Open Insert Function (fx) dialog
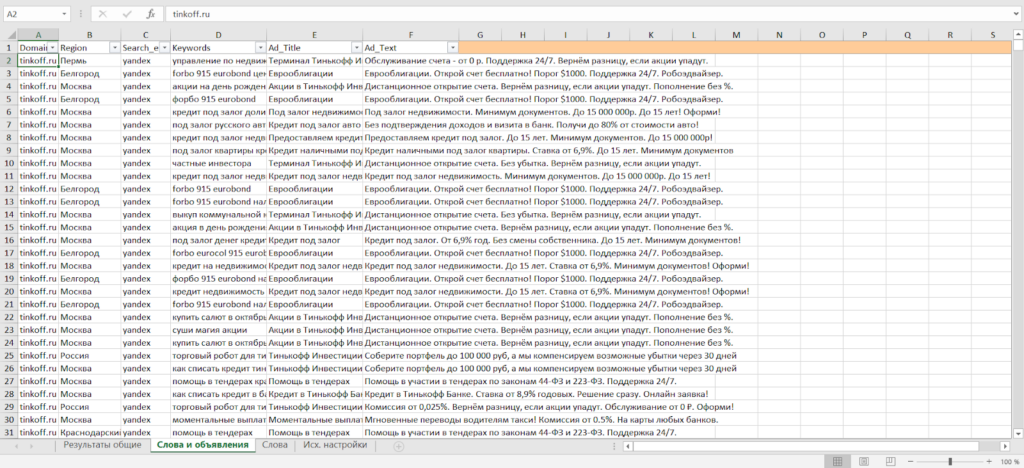The height and width of the screenshot is (468, 1024). (150, 14)
